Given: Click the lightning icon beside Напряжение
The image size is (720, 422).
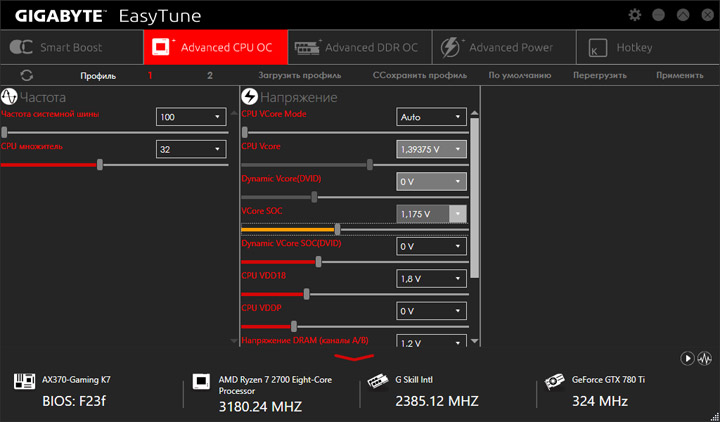Looking at the screenshot, I should (x=249, y=96).
